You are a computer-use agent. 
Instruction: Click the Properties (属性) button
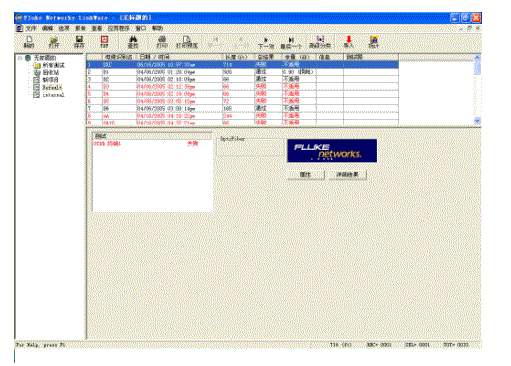tap(306, 175)
